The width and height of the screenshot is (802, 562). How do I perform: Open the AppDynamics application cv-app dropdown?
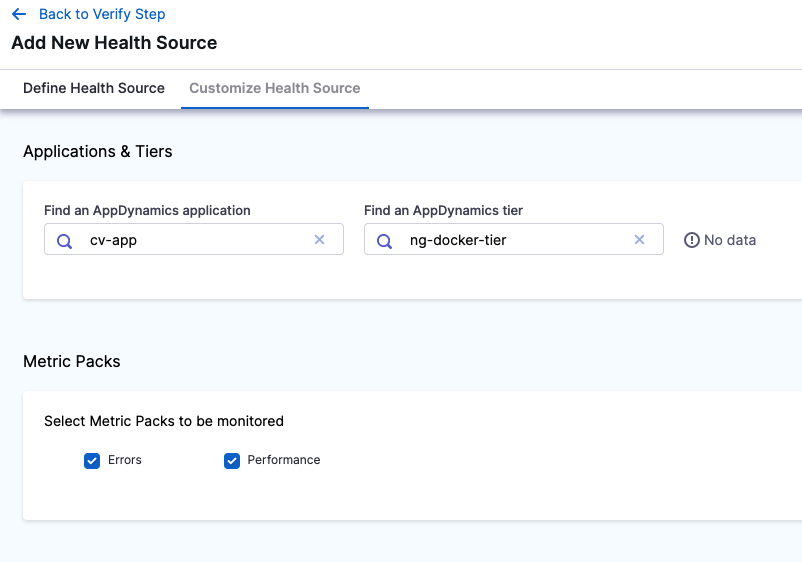(194, 239)
